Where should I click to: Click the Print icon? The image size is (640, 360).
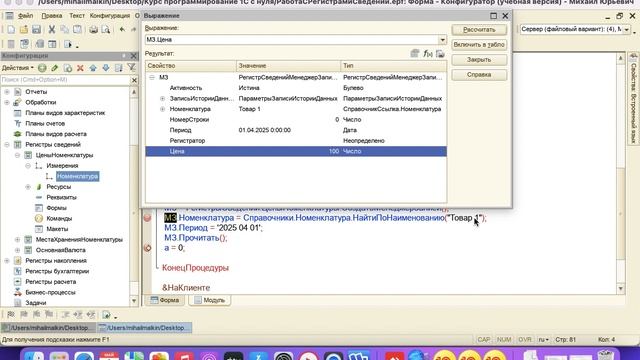coord(93,29)
